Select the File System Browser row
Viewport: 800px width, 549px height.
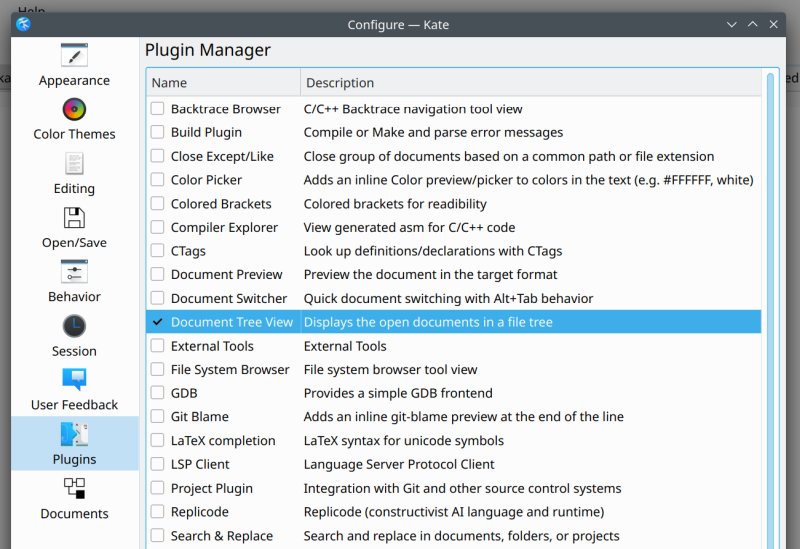(230, 370)
